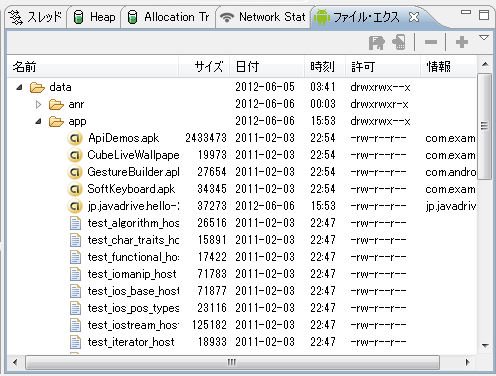Sort by the 日付 column header
This screenshot has height=376, width=496.
(x=267, y=67)
